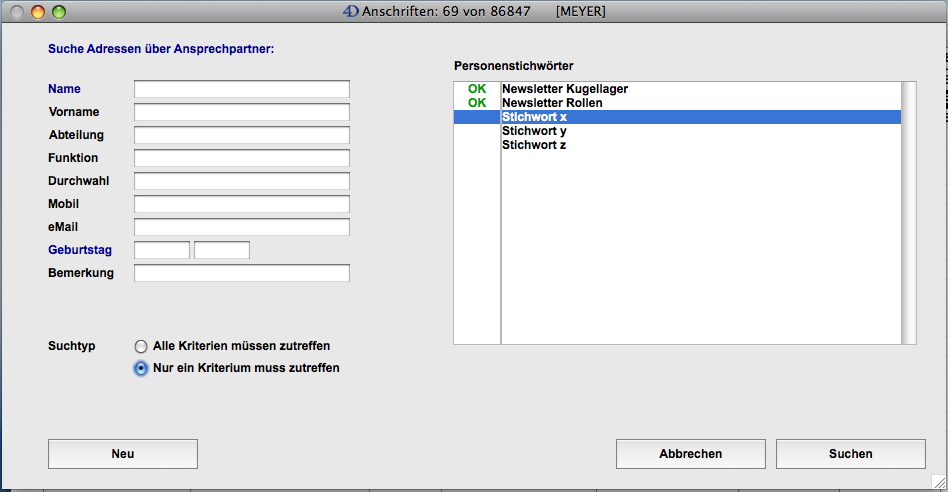Select 'Alle Kriterien müssen zutreffen' radio button
The width and height of the screenshot is (948, 492).
(141, 346)
